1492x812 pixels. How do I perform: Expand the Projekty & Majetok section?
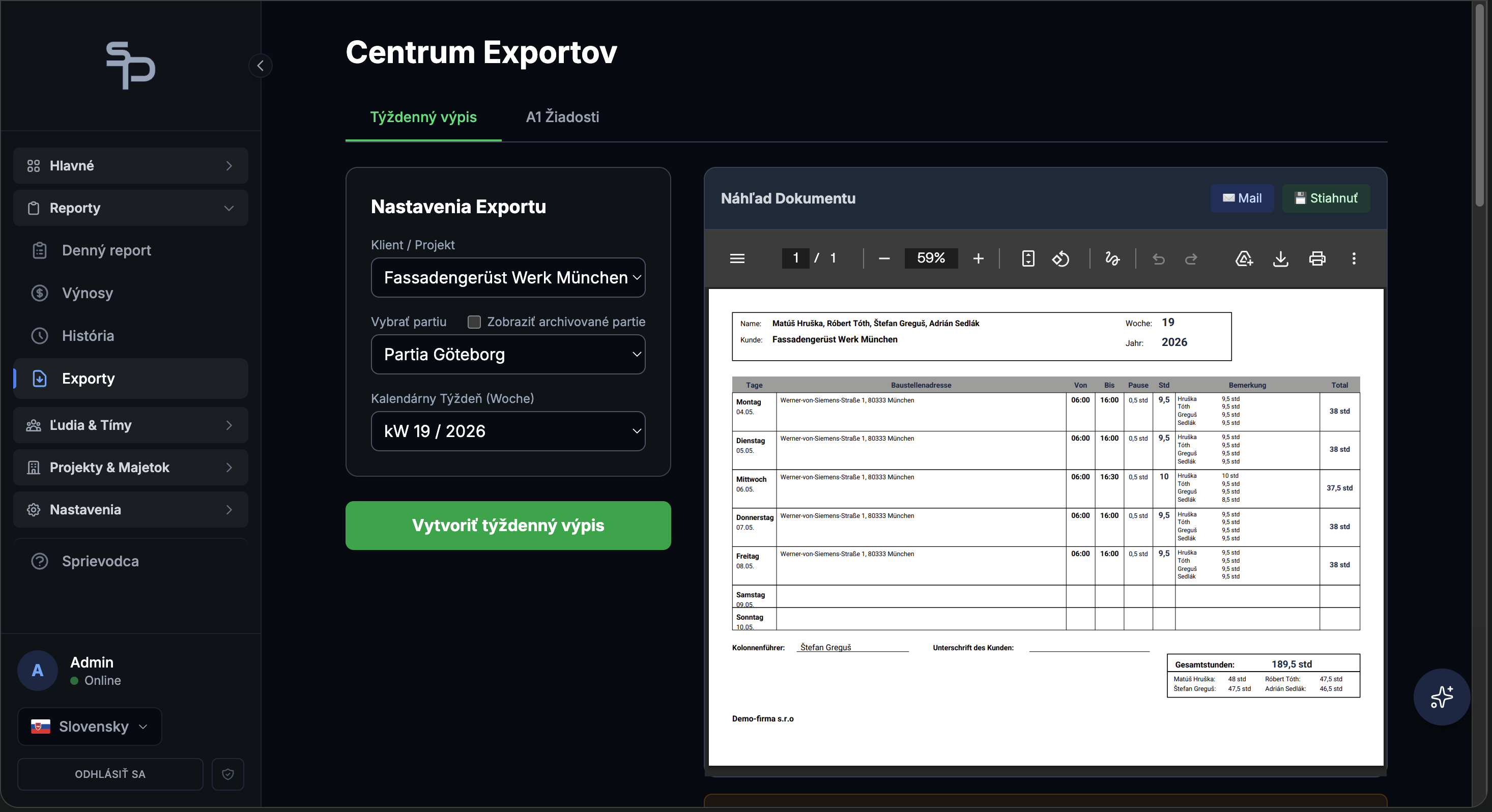coord(131,468)
